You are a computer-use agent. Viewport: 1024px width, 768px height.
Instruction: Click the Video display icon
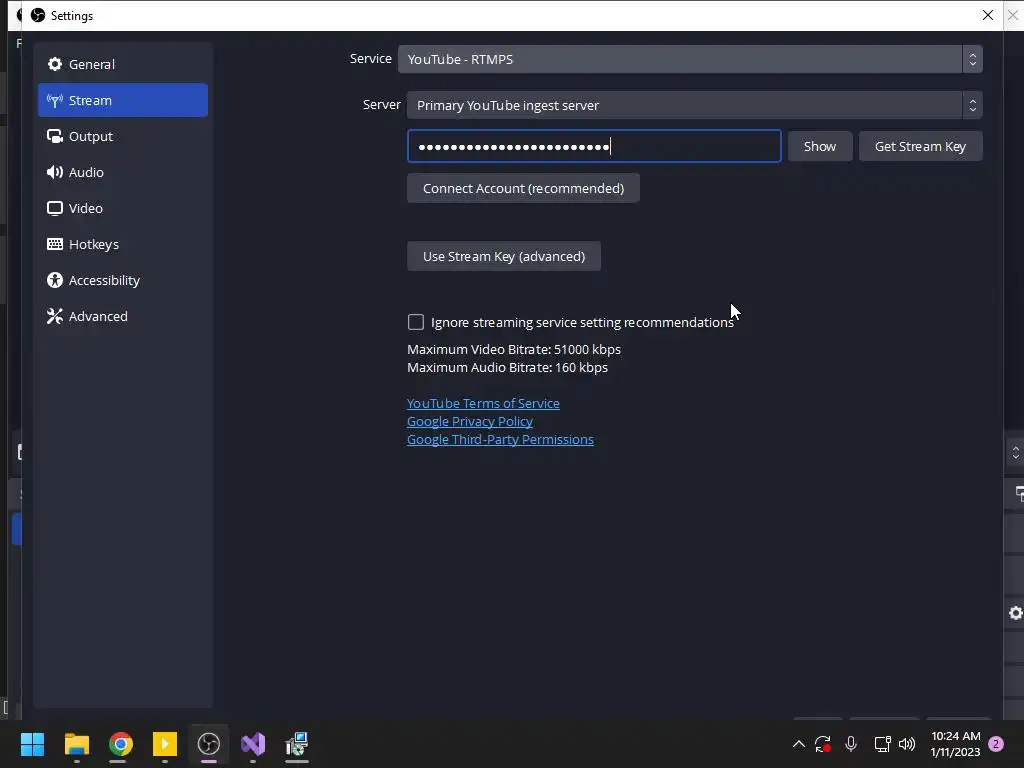pos(55,208)
